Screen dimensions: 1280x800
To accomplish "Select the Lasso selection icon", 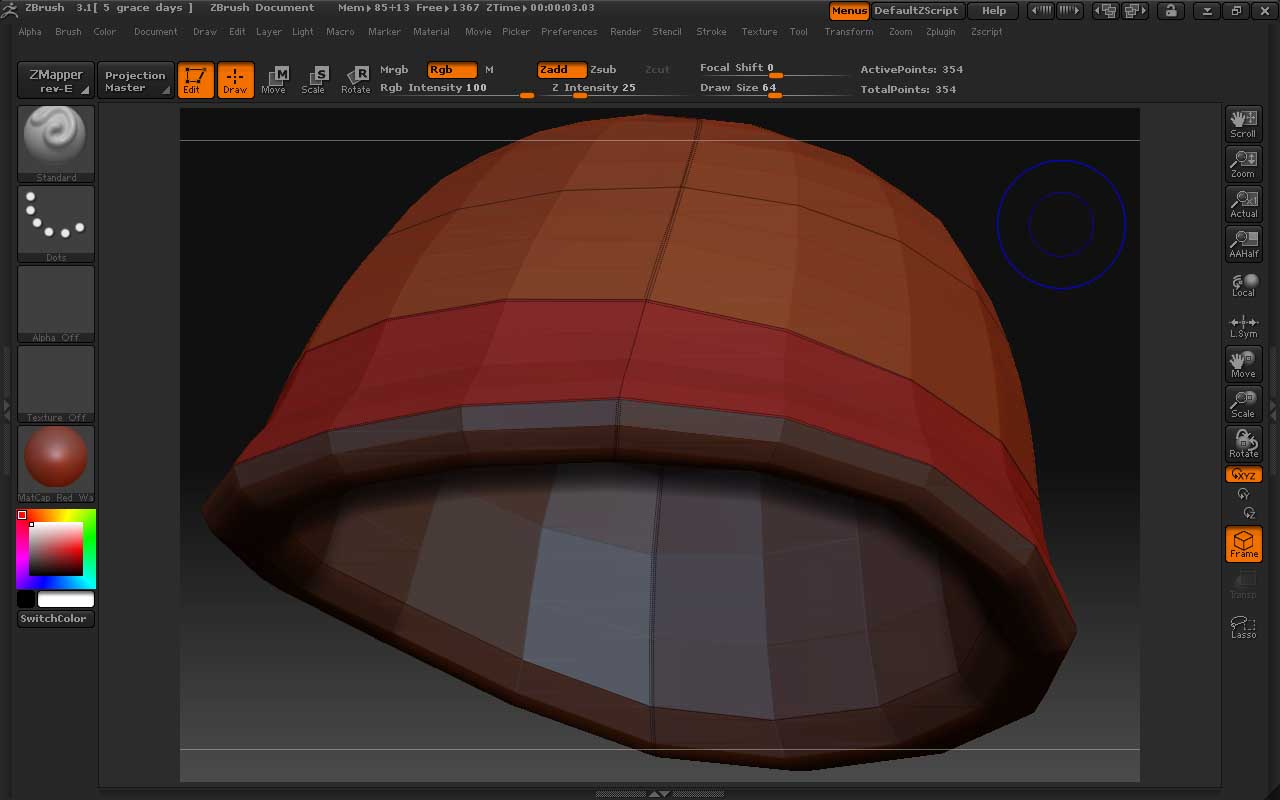I will pos(1243,627).
